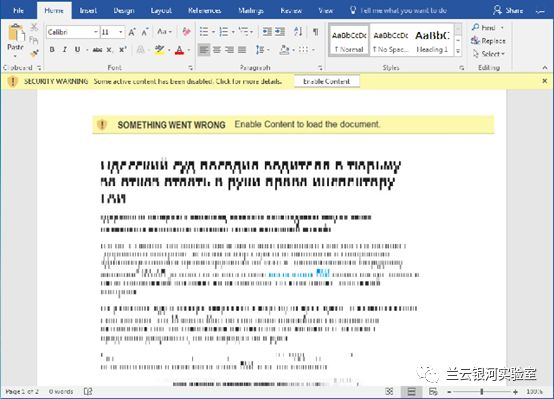This screenshot has height=399, width=554.
Task: Open the References tab
Action: (204, 11)
